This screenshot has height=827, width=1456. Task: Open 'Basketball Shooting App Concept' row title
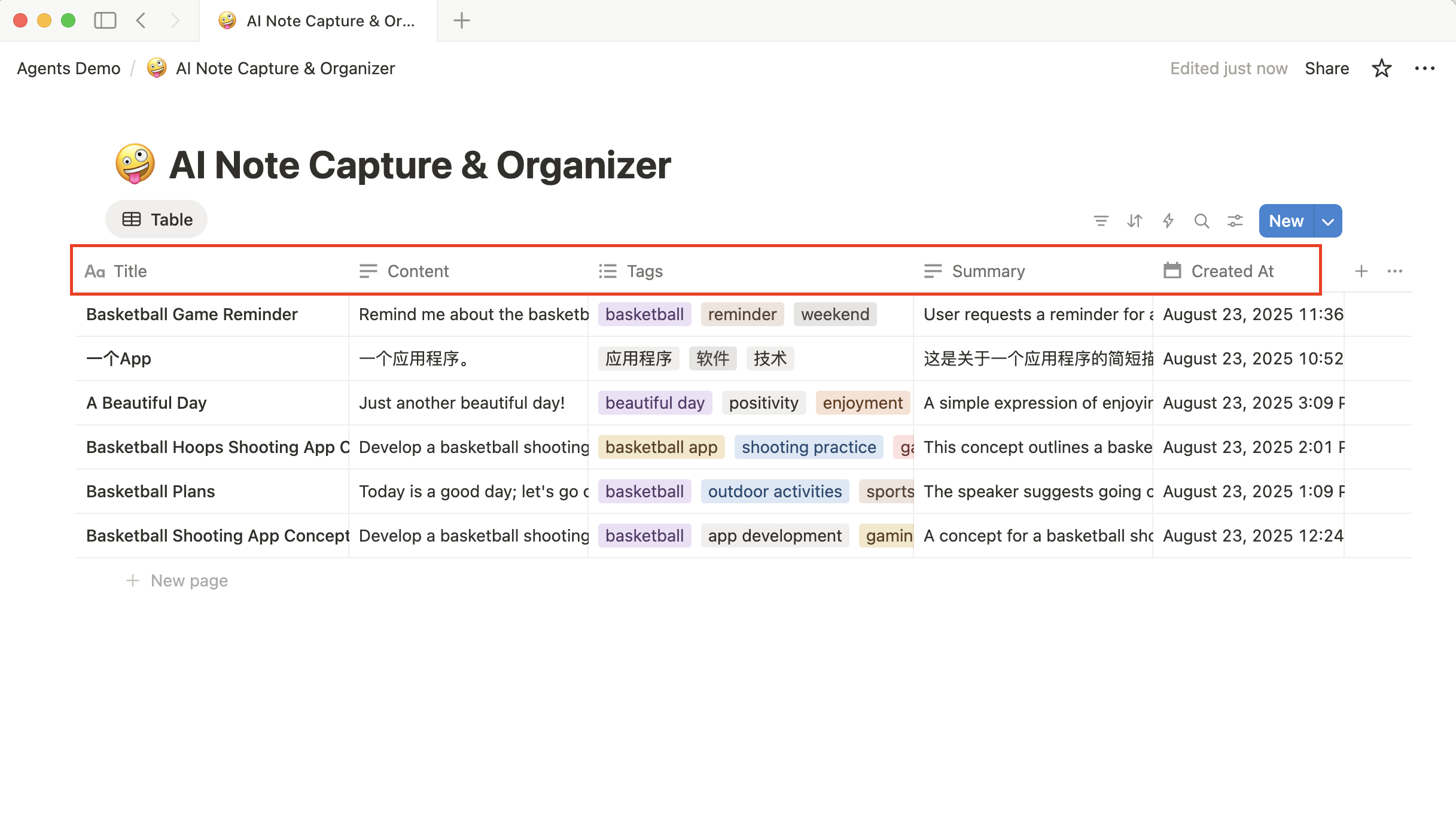point(218,536)
